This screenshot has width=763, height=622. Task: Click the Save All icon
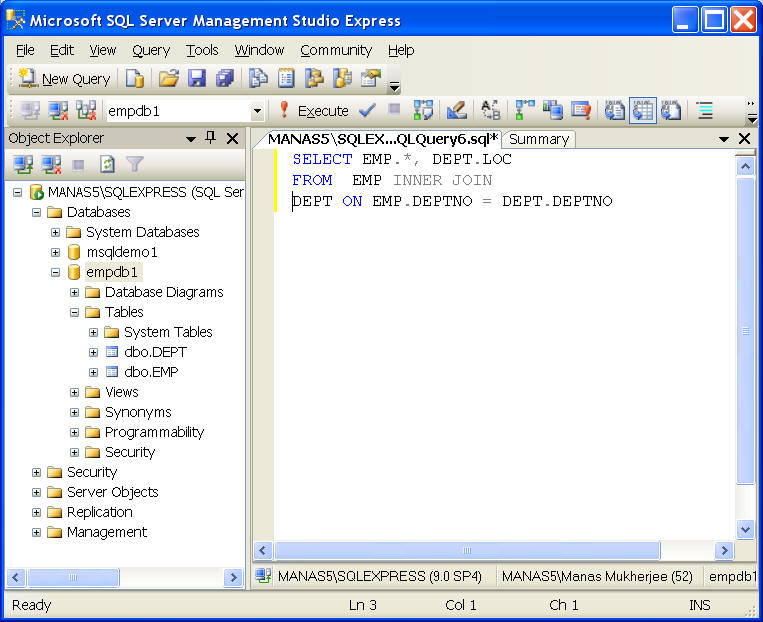(x=225, y=78)
